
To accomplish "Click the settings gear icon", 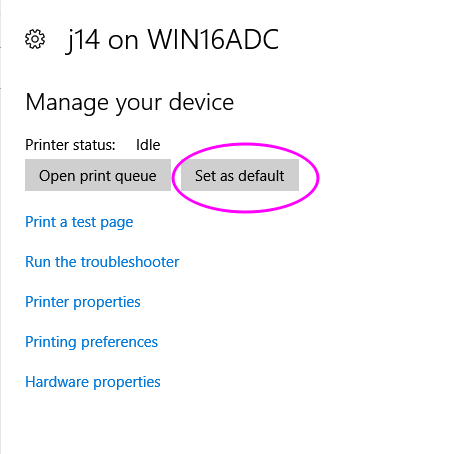I will click(35, 39).
